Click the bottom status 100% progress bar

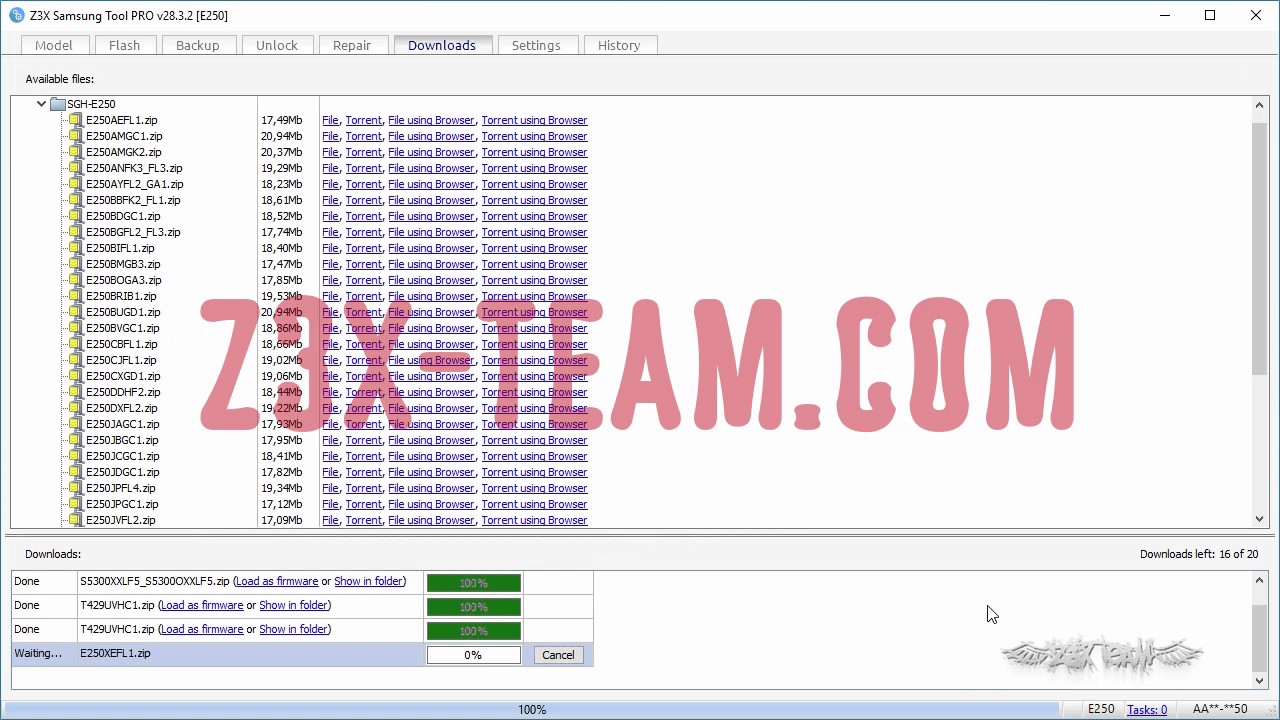click(x=532, y=710)
